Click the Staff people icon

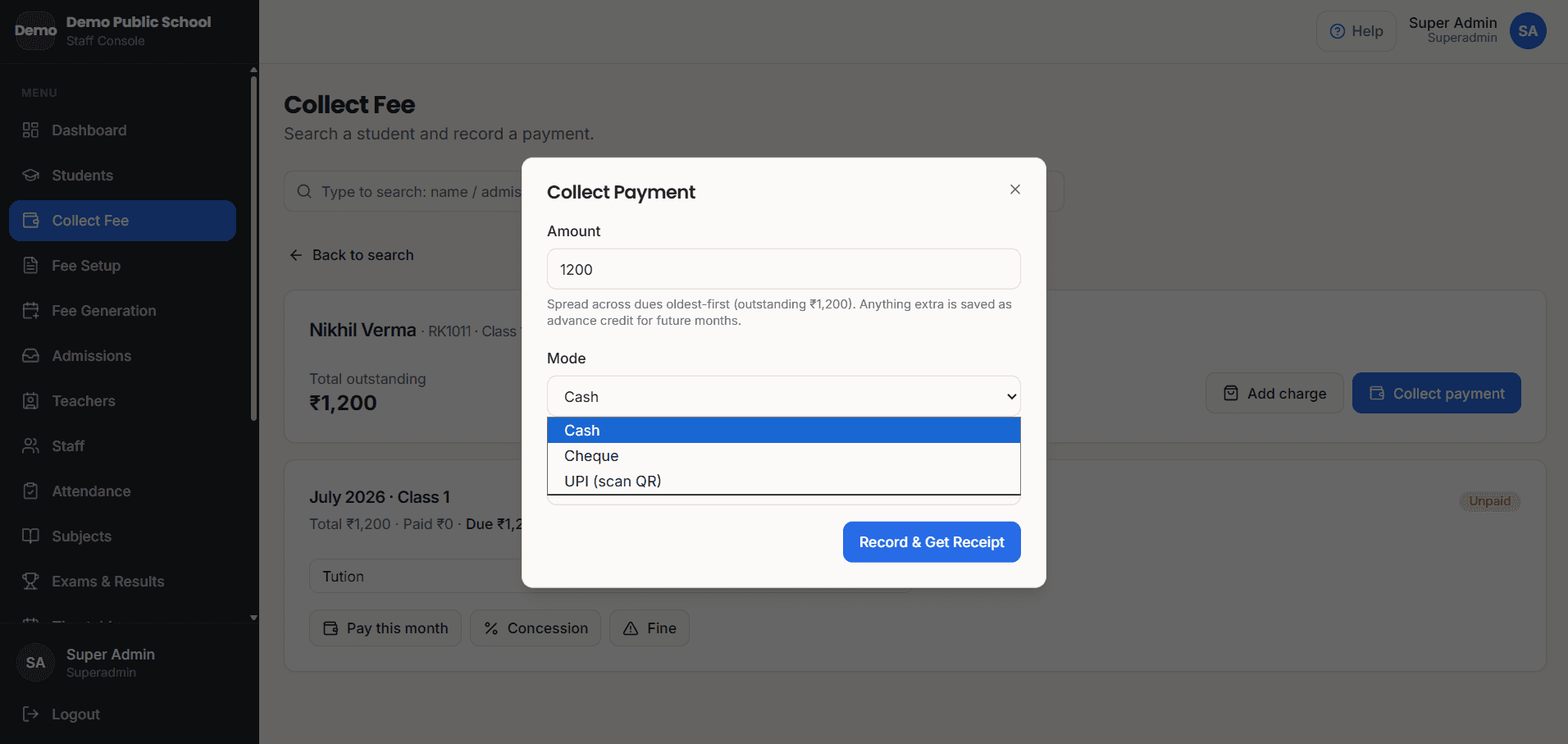[31, 446]
